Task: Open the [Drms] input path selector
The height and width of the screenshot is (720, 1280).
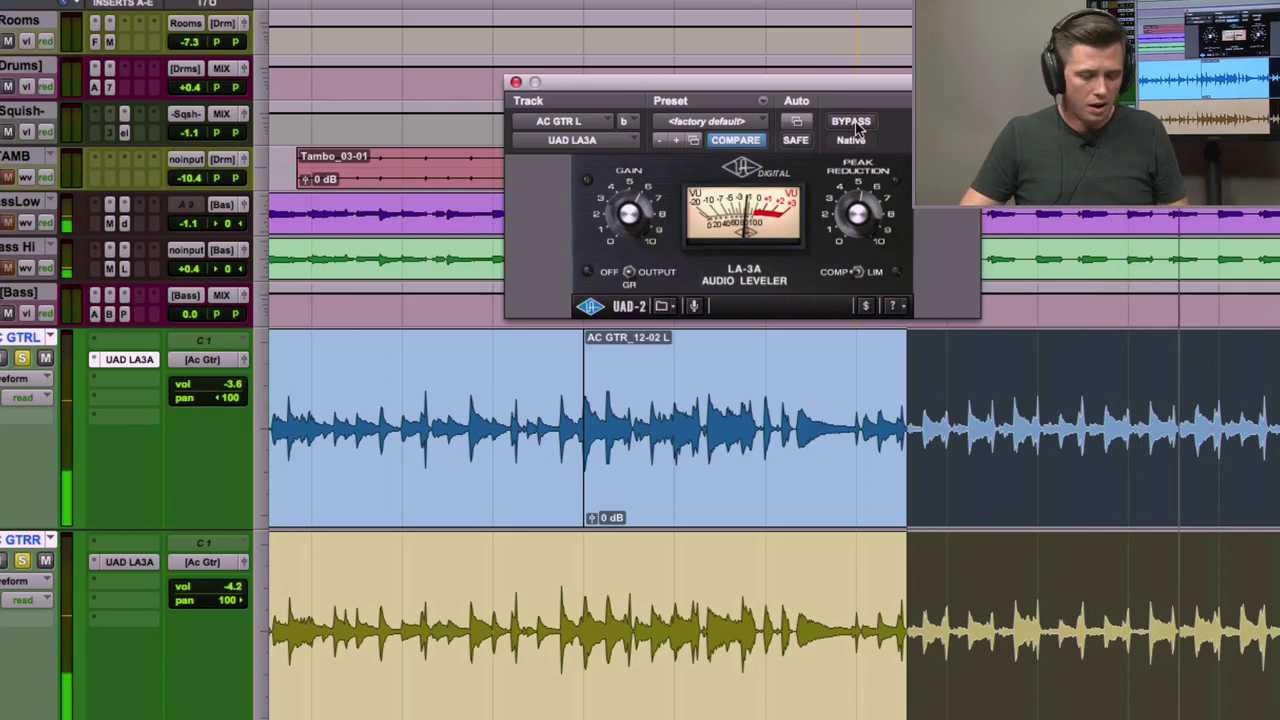Action: [x=185, y=68]
